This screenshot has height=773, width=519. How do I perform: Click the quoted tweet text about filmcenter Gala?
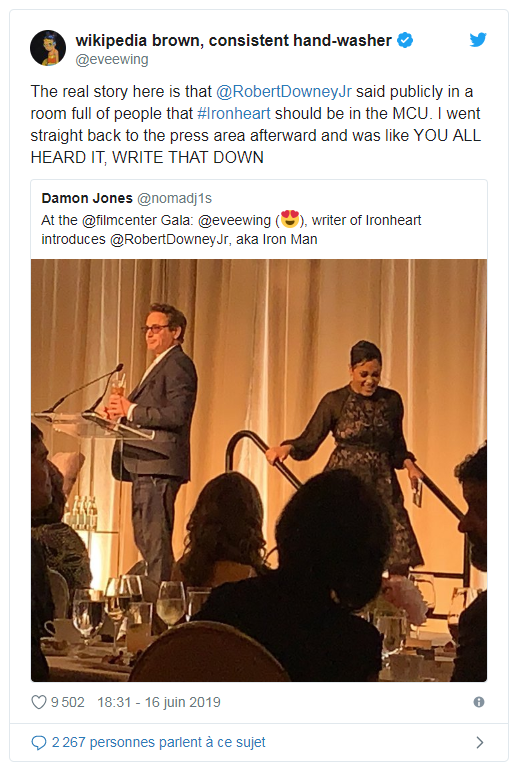[x=231, y=230]
